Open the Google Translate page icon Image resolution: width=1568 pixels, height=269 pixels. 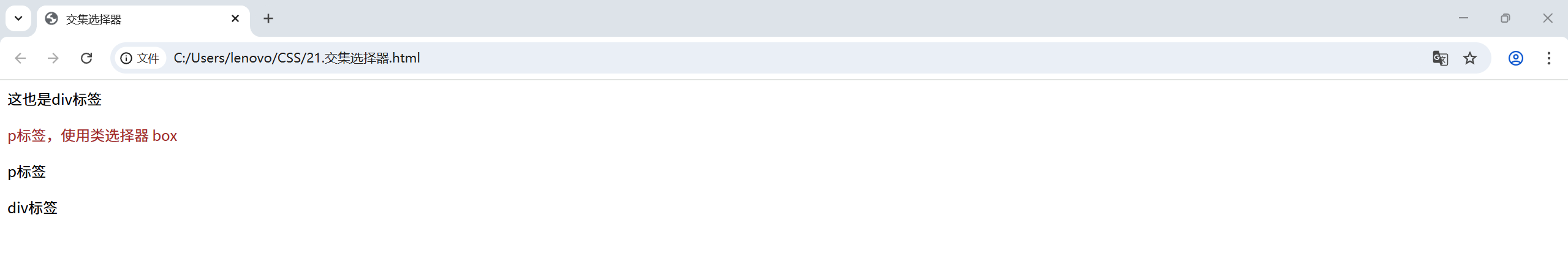coord(1440,58)
